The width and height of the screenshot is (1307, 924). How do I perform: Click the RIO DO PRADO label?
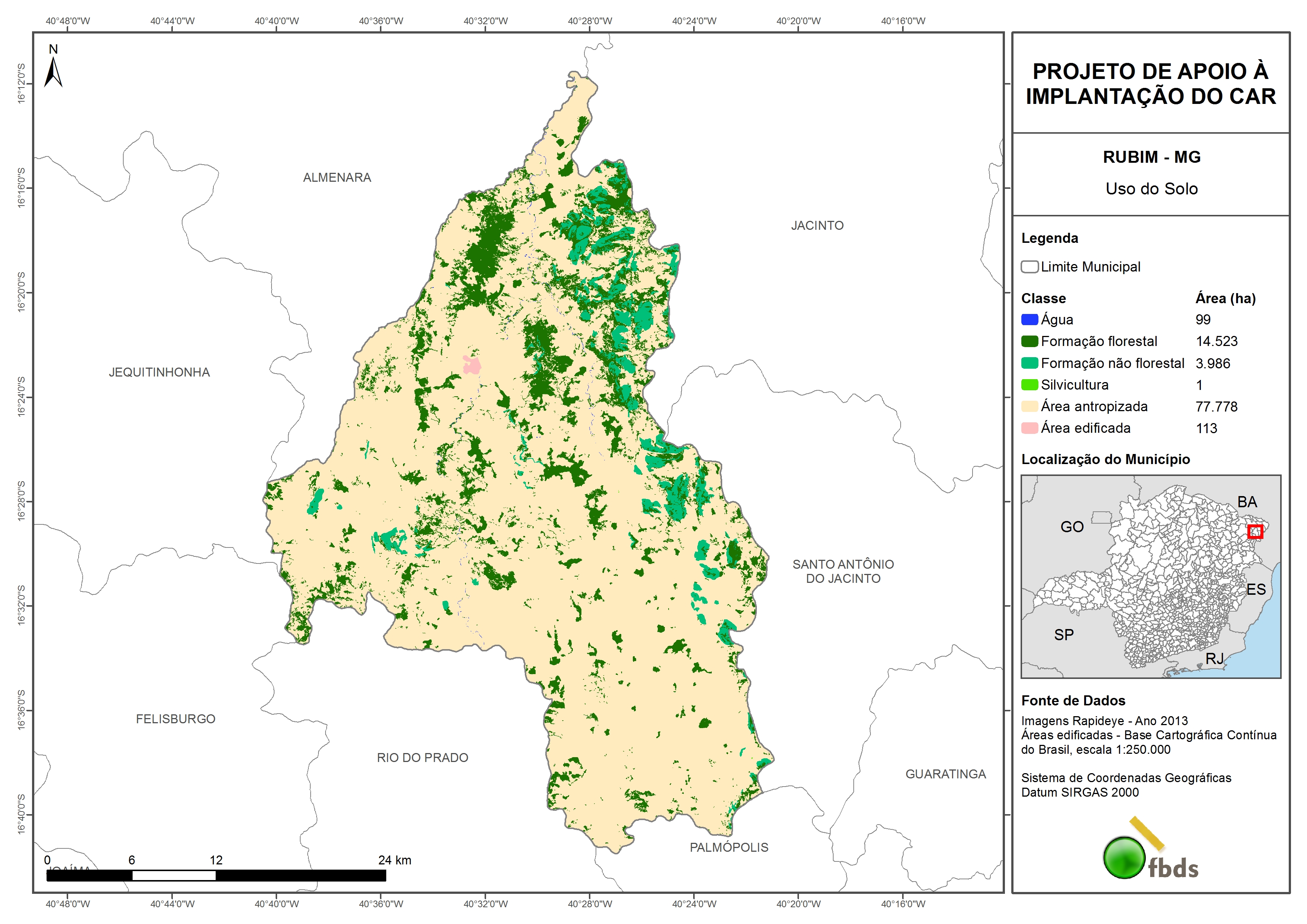pos(422,758)
